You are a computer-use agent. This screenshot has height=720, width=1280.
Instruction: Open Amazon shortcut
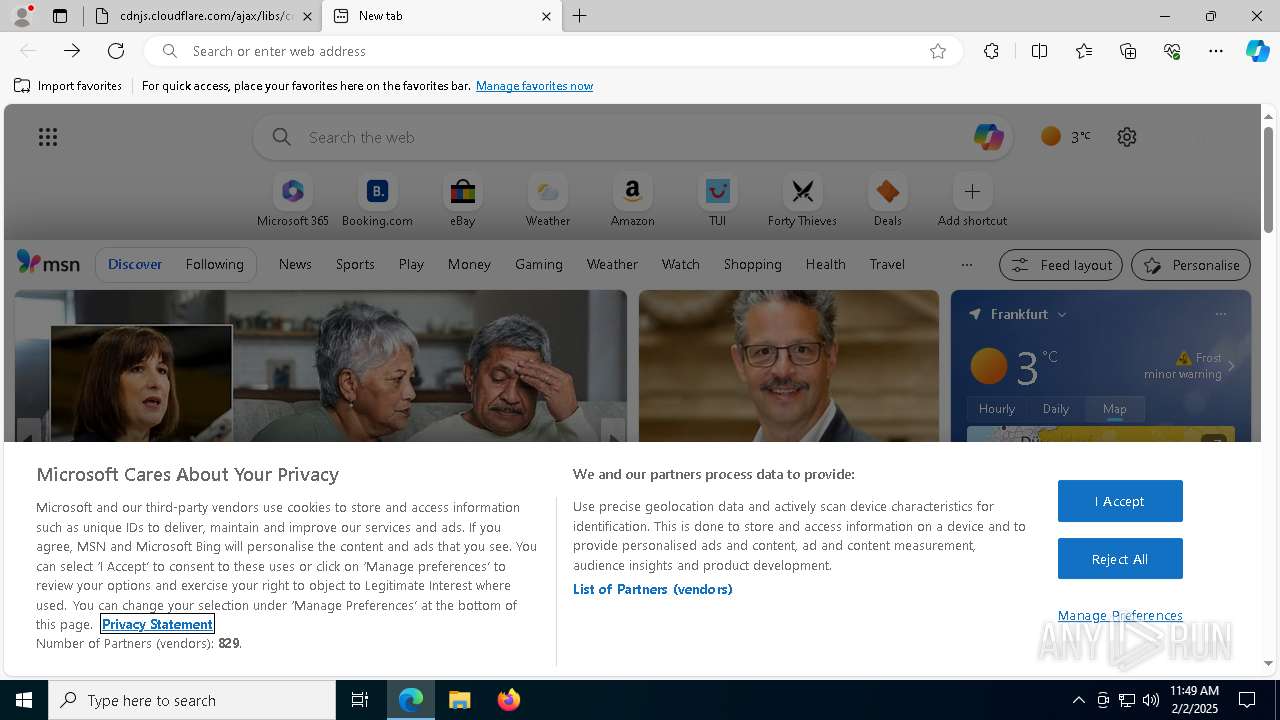[632, 201]
